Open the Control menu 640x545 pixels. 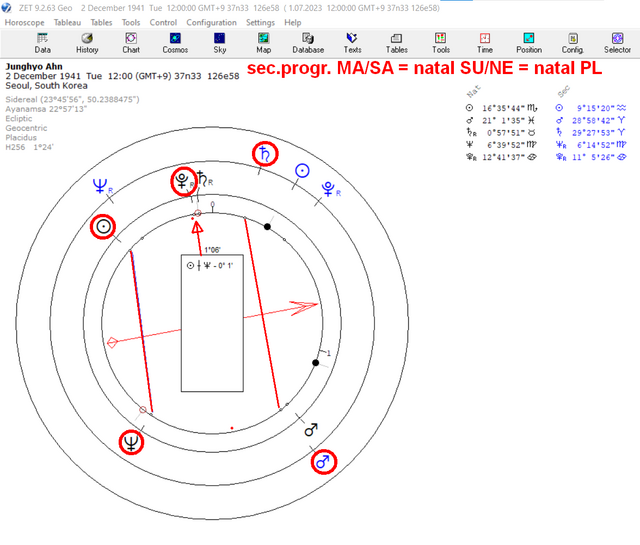163,22
